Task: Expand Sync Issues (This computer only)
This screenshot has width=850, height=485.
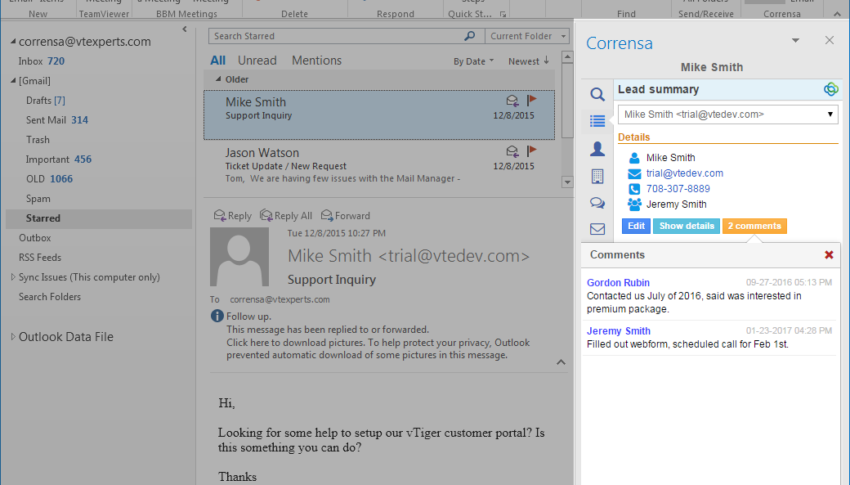Action: (x=13, y=277)
